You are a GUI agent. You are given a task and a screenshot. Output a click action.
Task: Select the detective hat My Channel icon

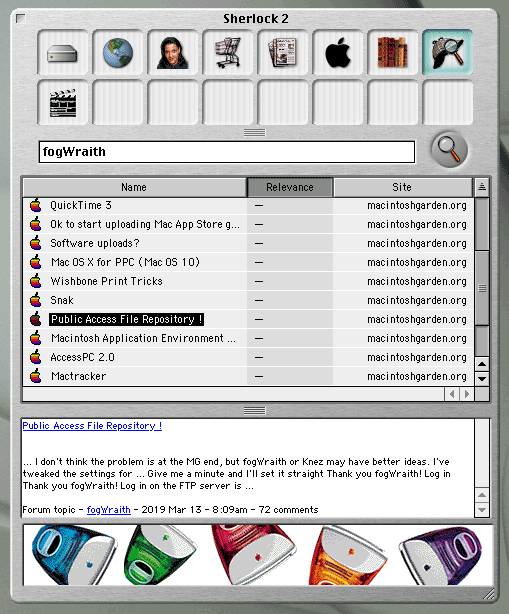(x=448, y=52)
